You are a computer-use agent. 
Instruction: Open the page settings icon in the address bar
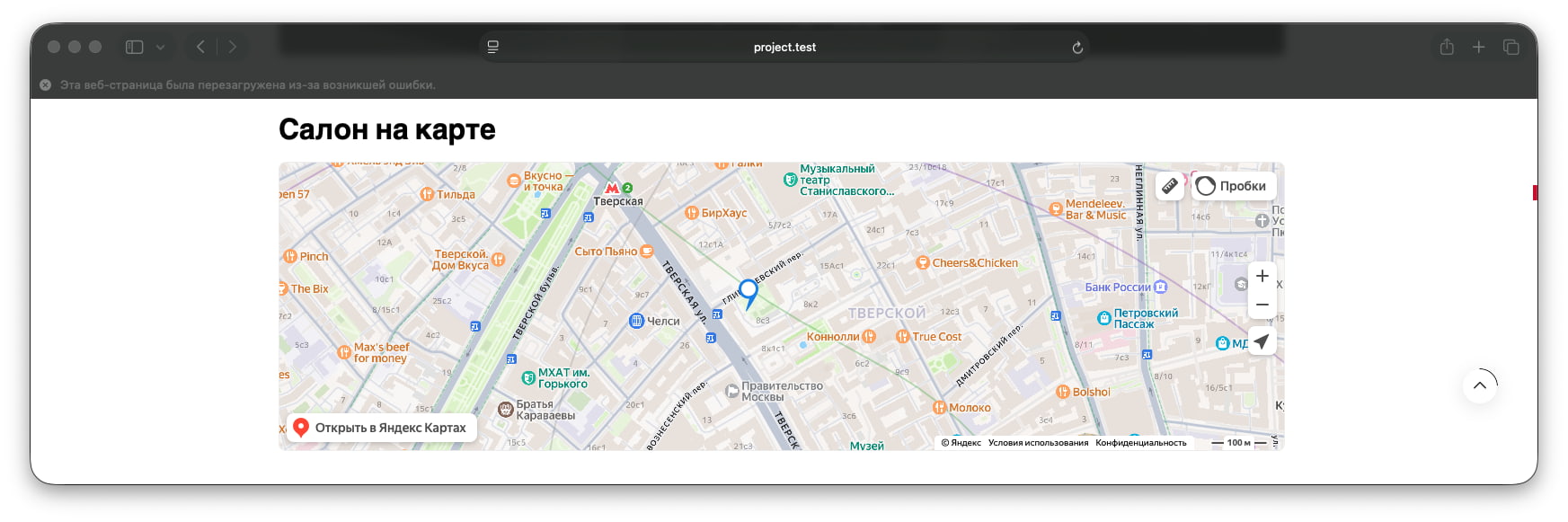coord(493,47)
